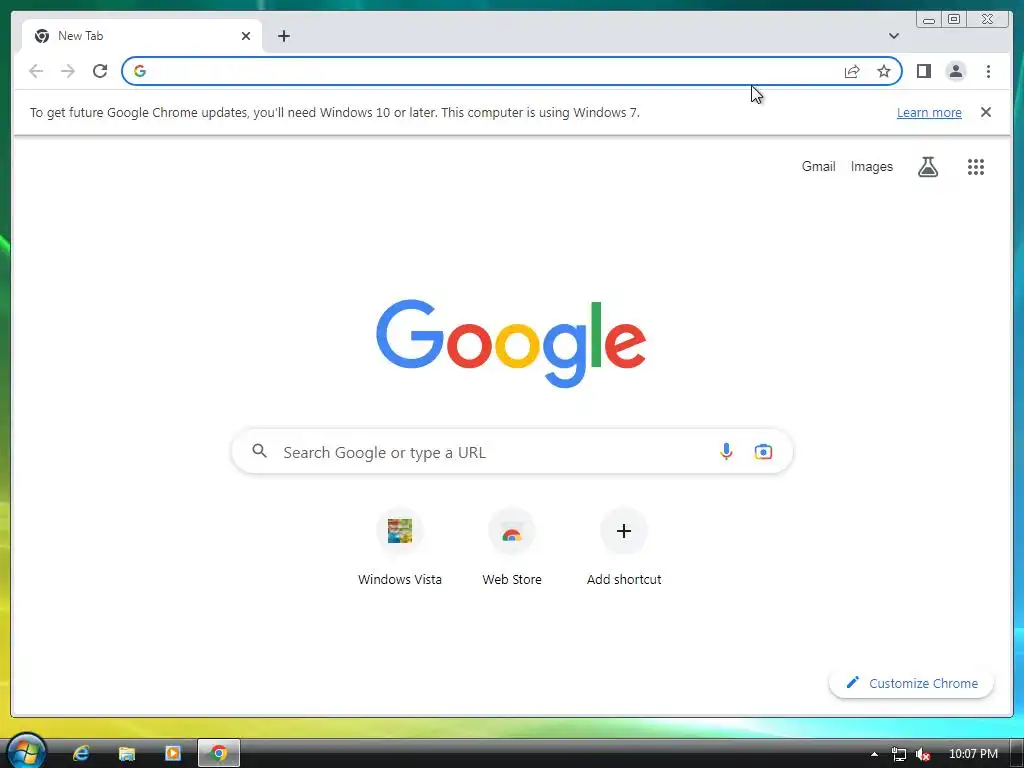Click the Customize Chrome button
1024x768 pixels.
[911, 683]
